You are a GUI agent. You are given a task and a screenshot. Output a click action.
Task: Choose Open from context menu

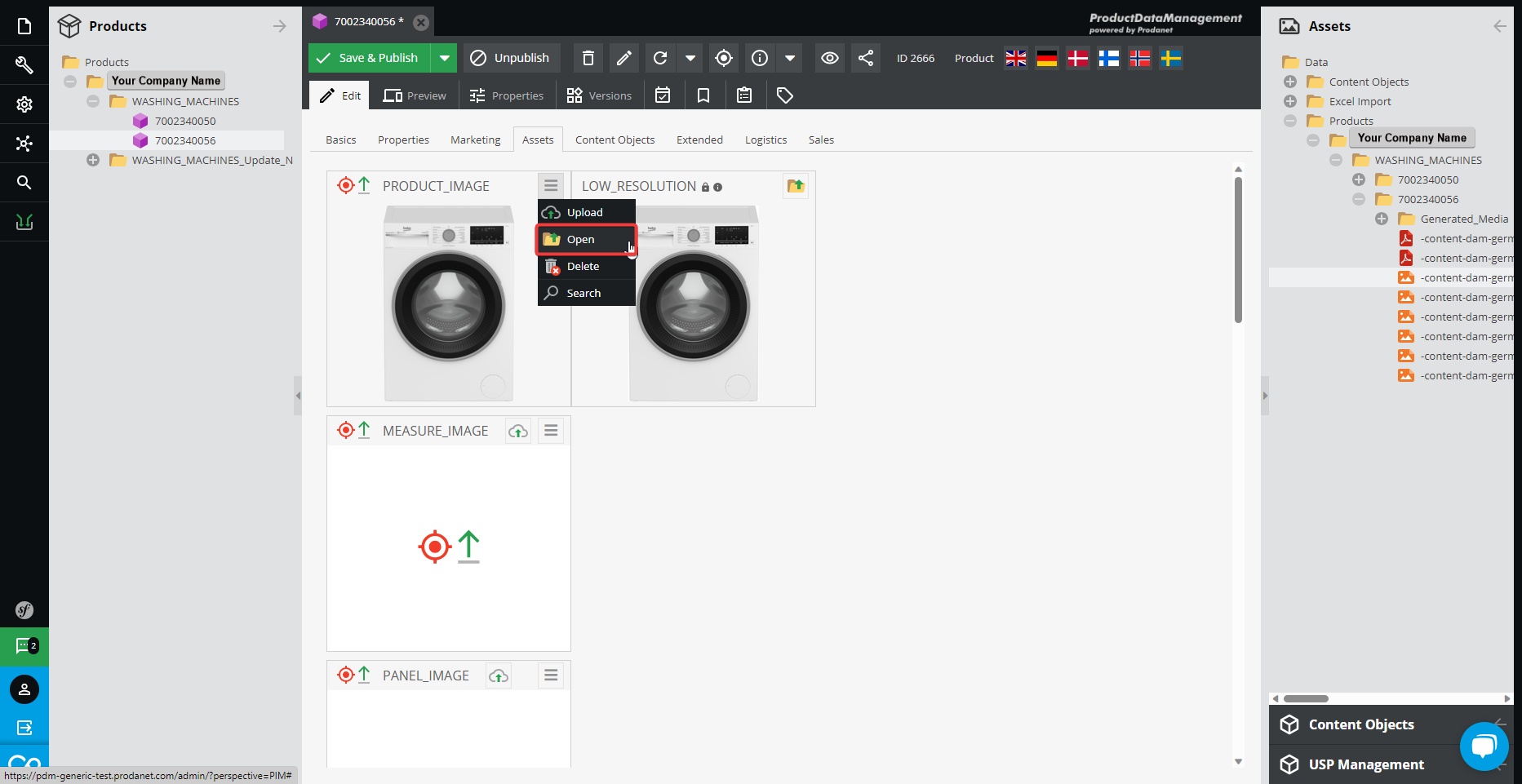[586, 239]
